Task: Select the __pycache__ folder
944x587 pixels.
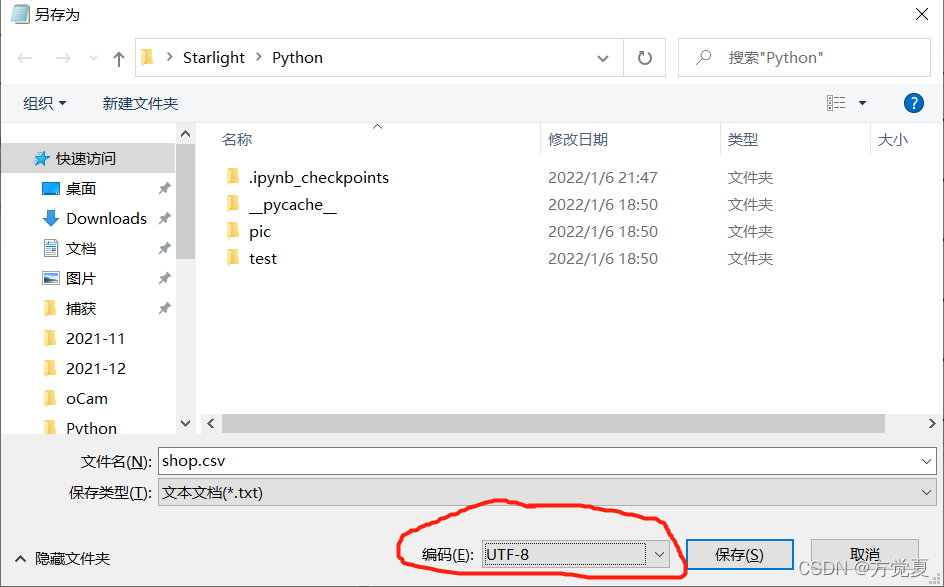Action: (x=293, y=205)
